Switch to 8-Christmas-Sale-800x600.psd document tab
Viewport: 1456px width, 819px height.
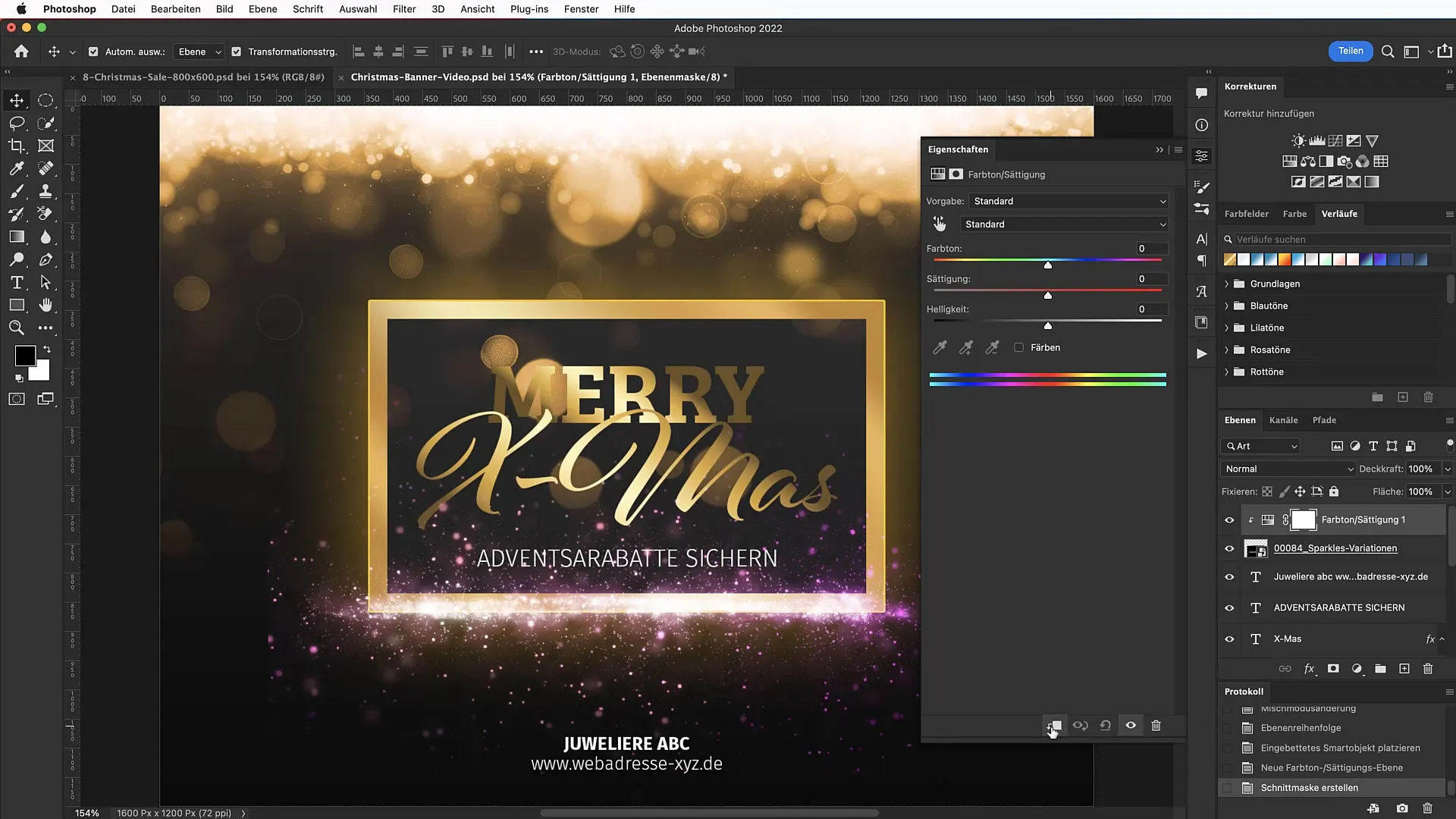point(203,77)
